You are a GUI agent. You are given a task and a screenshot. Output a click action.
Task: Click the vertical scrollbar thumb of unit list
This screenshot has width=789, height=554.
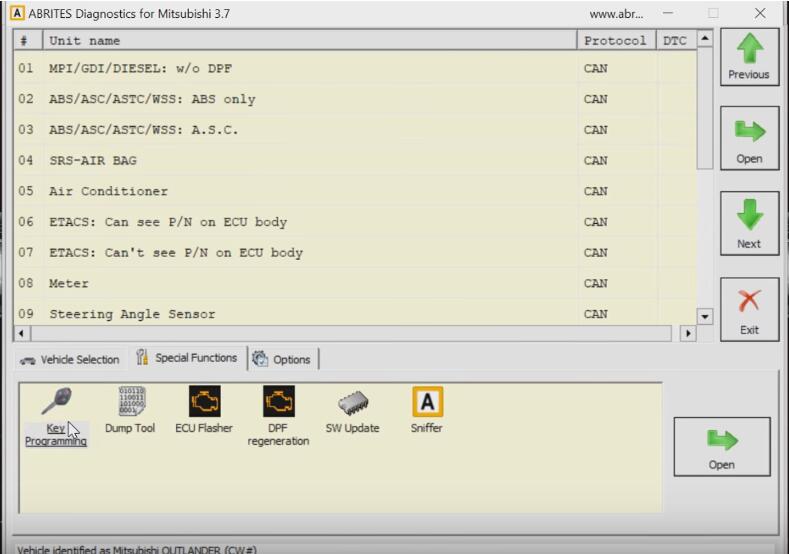coord(705,108)
